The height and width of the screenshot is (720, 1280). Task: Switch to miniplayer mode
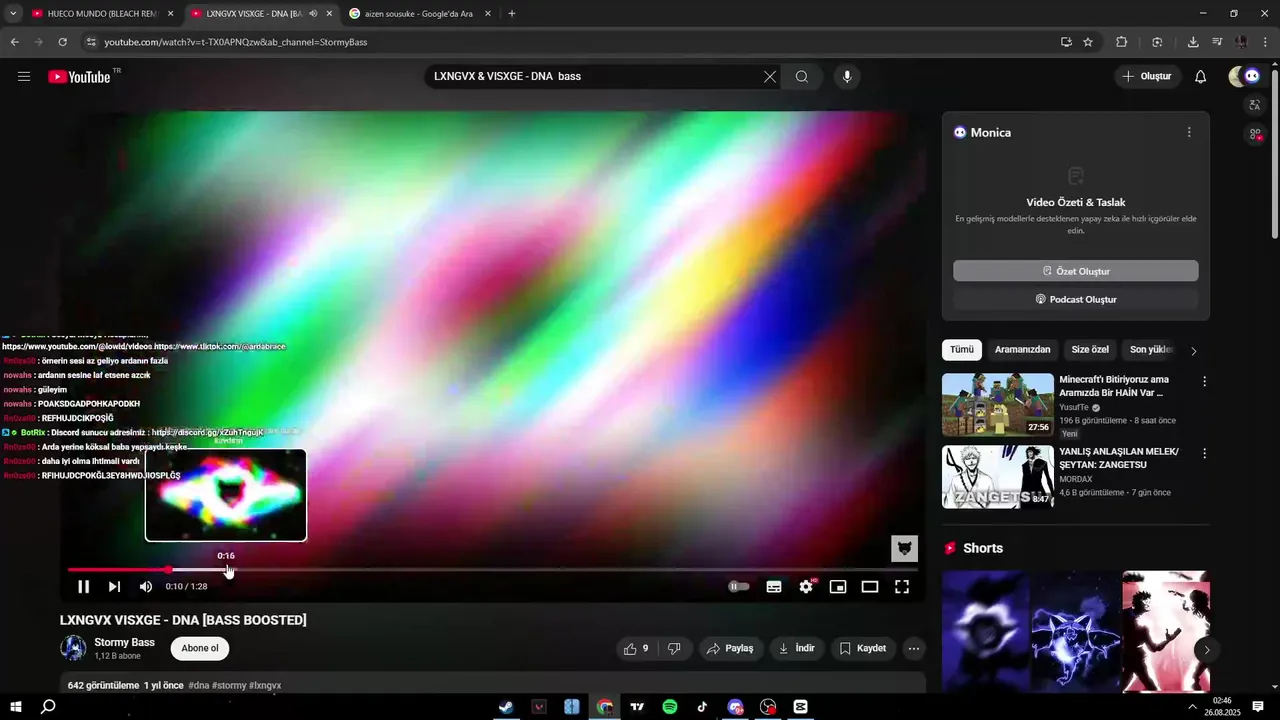tap(838, 587)
